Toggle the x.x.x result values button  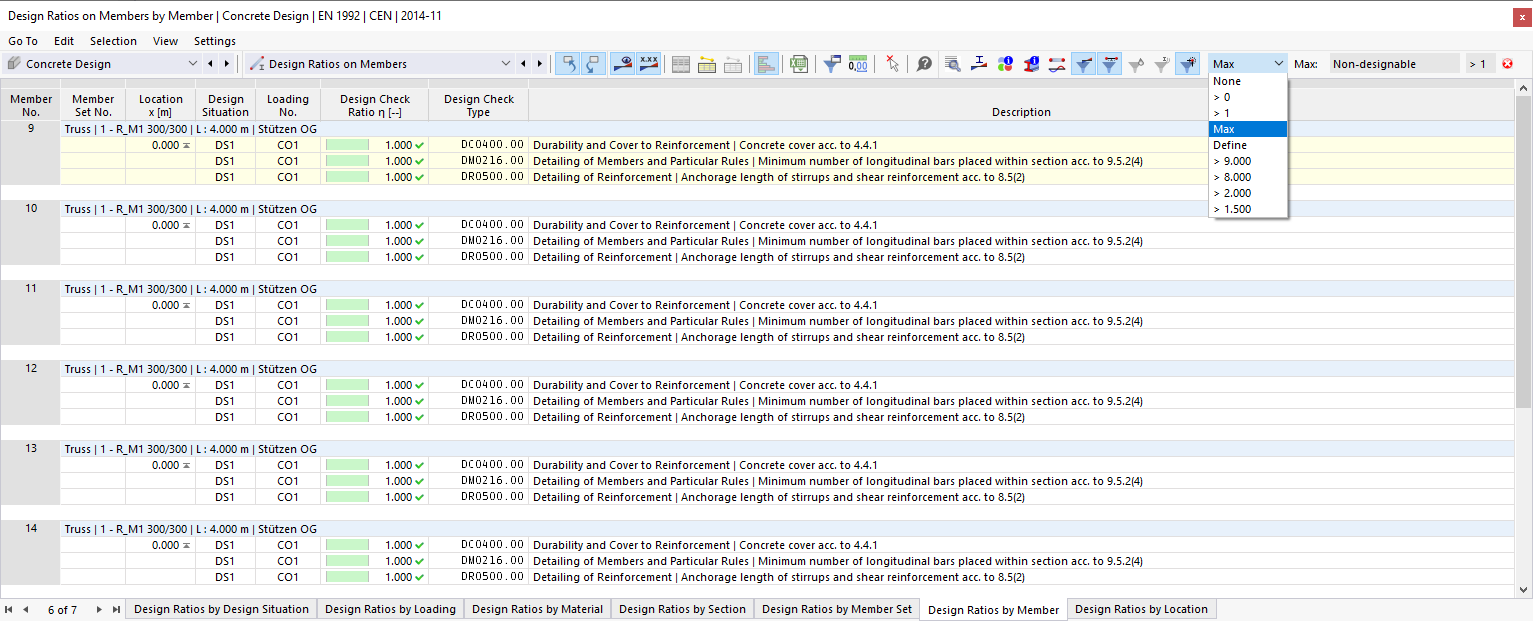[x=648, y=64]
